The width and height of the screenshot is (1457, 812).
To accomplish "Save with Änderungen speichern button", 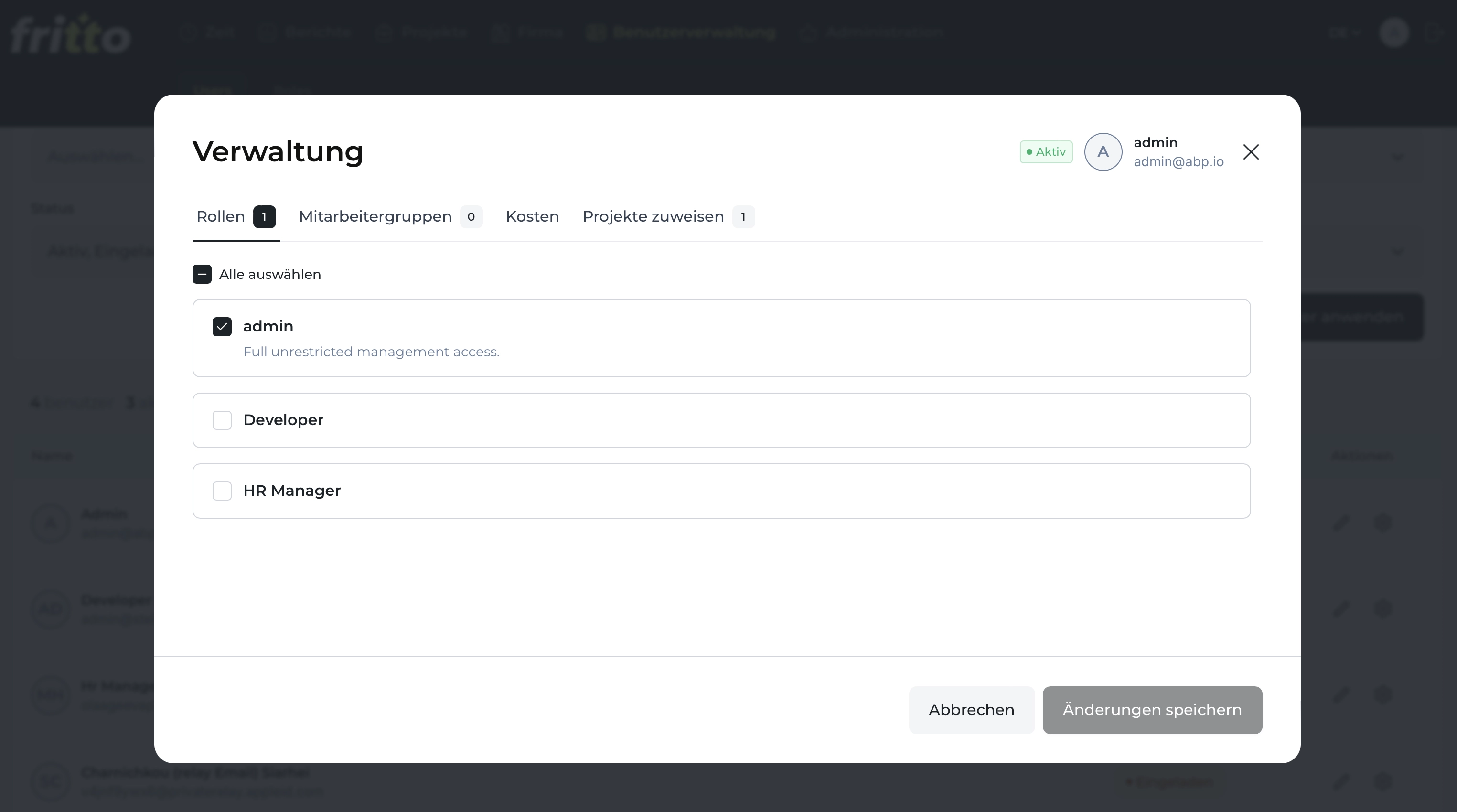I will point(1152,710).
